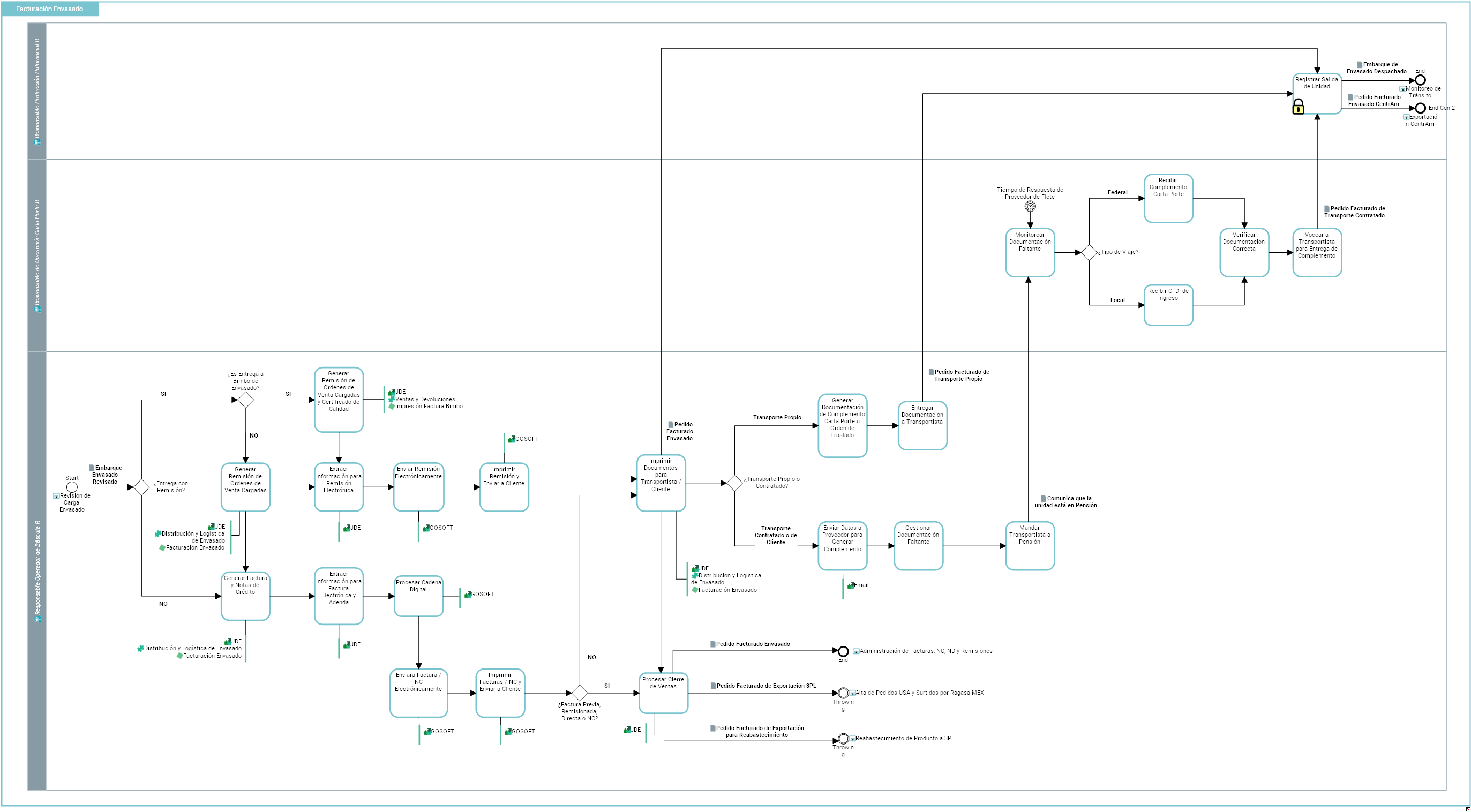
Task: Select the 'Vocear a Transportista para Entrega de Complemento' task
Action: pyautogui.click(x=1317, y=252)
